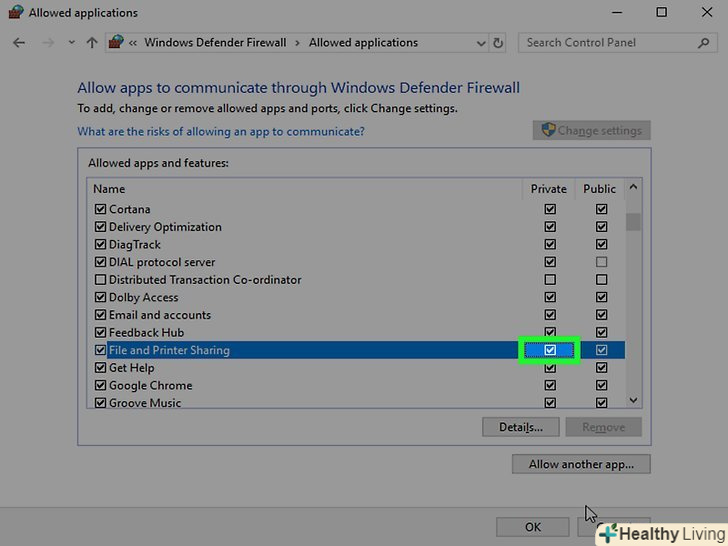Click the window title bar app icon
Image resolution: width=728 pixels, height=546 pixels.
15,13
